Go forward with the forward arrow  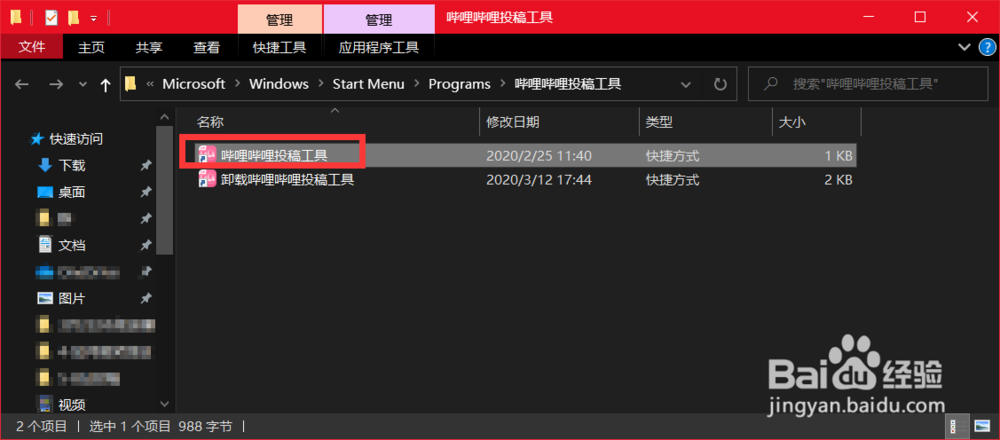(x=56, y=84)
